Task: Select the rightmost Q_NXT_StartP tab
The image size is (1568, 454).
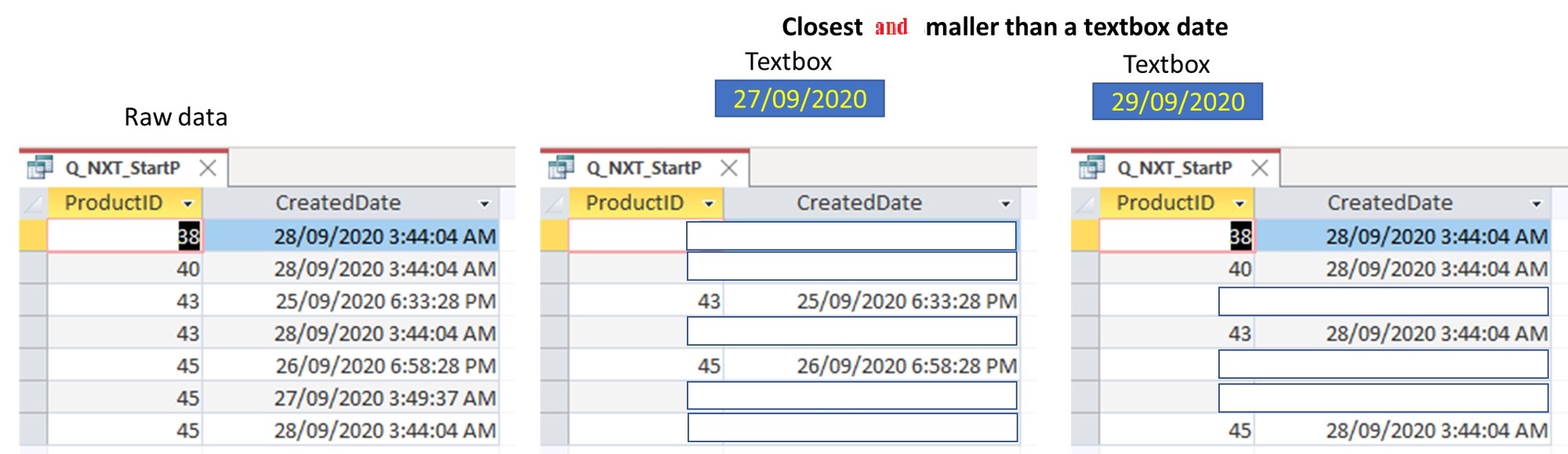Action: [x=1175, y=168]
